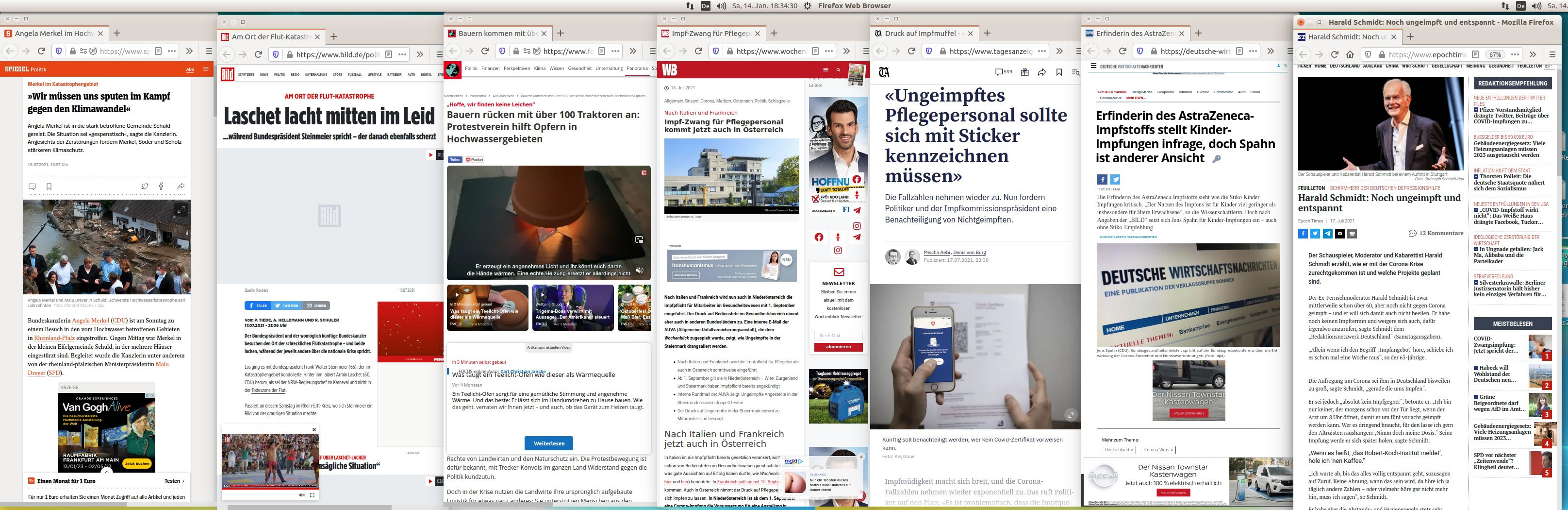Image resolution: width=1568 pixels, height=510 pixels.
Task: Open Wochenblick search icon in red header
Action: (x=838, y=70)
